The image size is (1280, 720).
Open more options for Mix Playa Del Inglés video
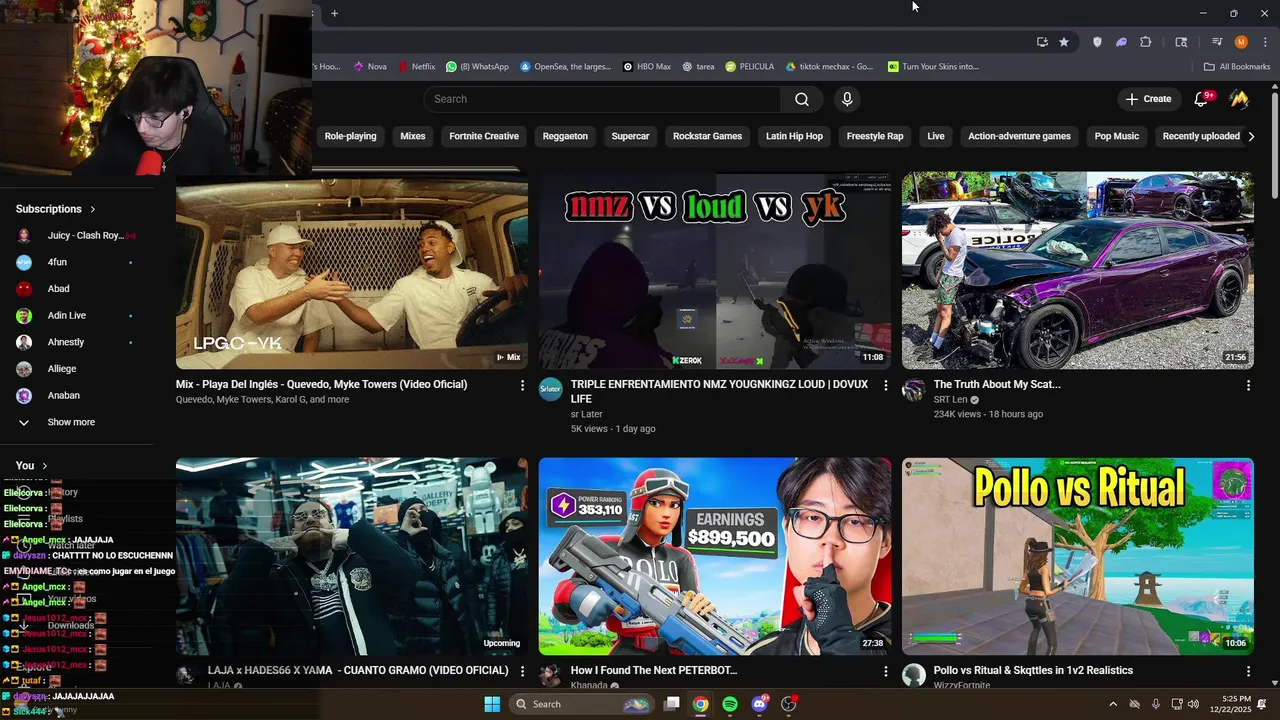pos(522,385)
